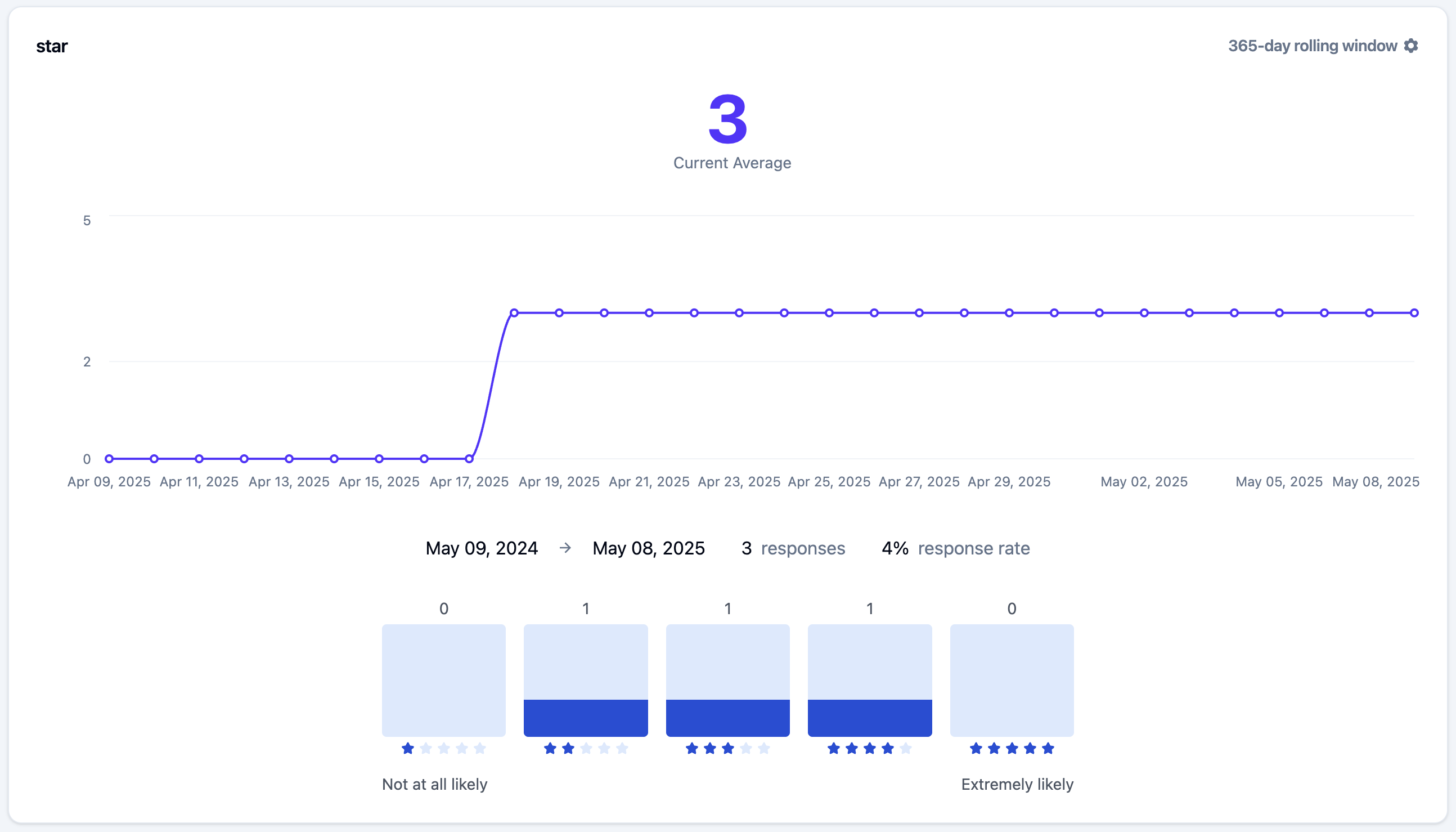Click the empty five-star response bar
The height and width of the screenshot is (832, 1456).
pyautogui.click(x=1012, y=680)
